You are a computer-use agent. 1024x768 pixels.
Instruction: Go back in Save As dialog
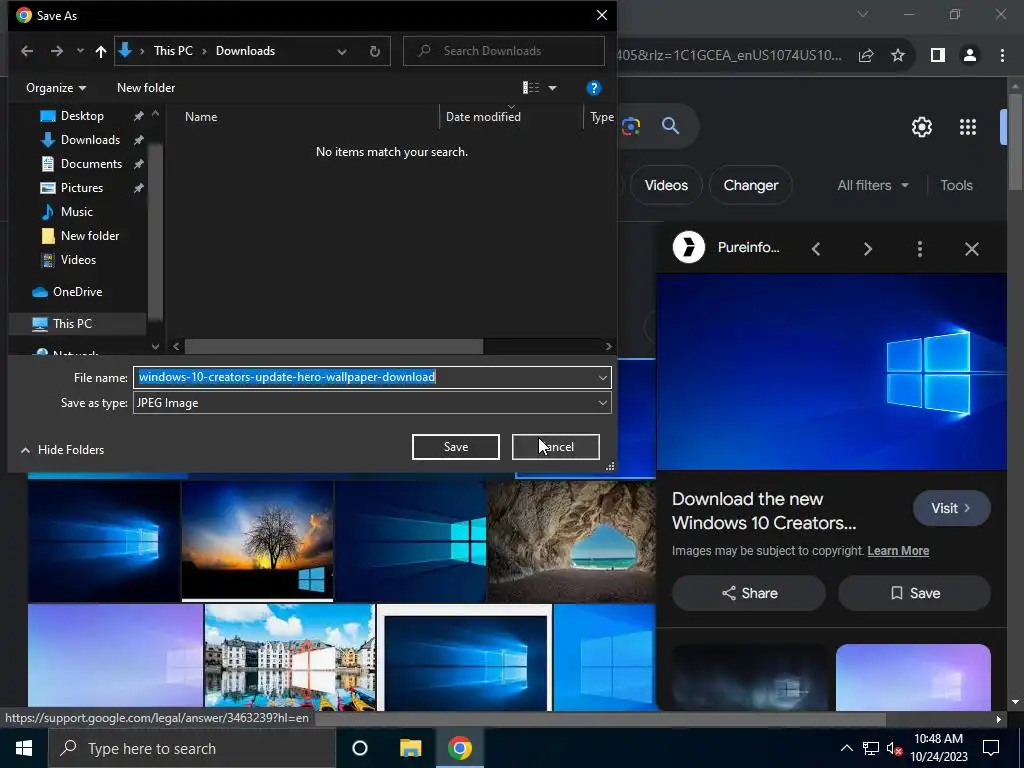pyautogui.click(x=27, y=51)
